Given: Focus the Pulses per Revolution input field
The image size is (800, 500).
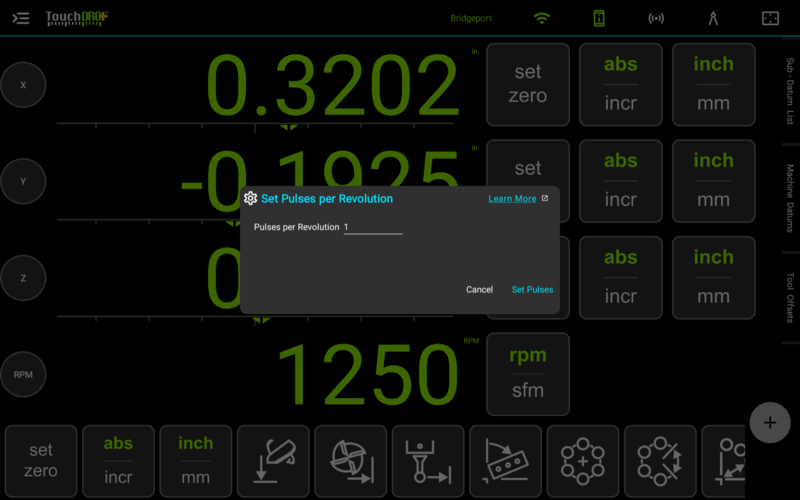Looking at the screenshot, I should [x=373, y=227].
